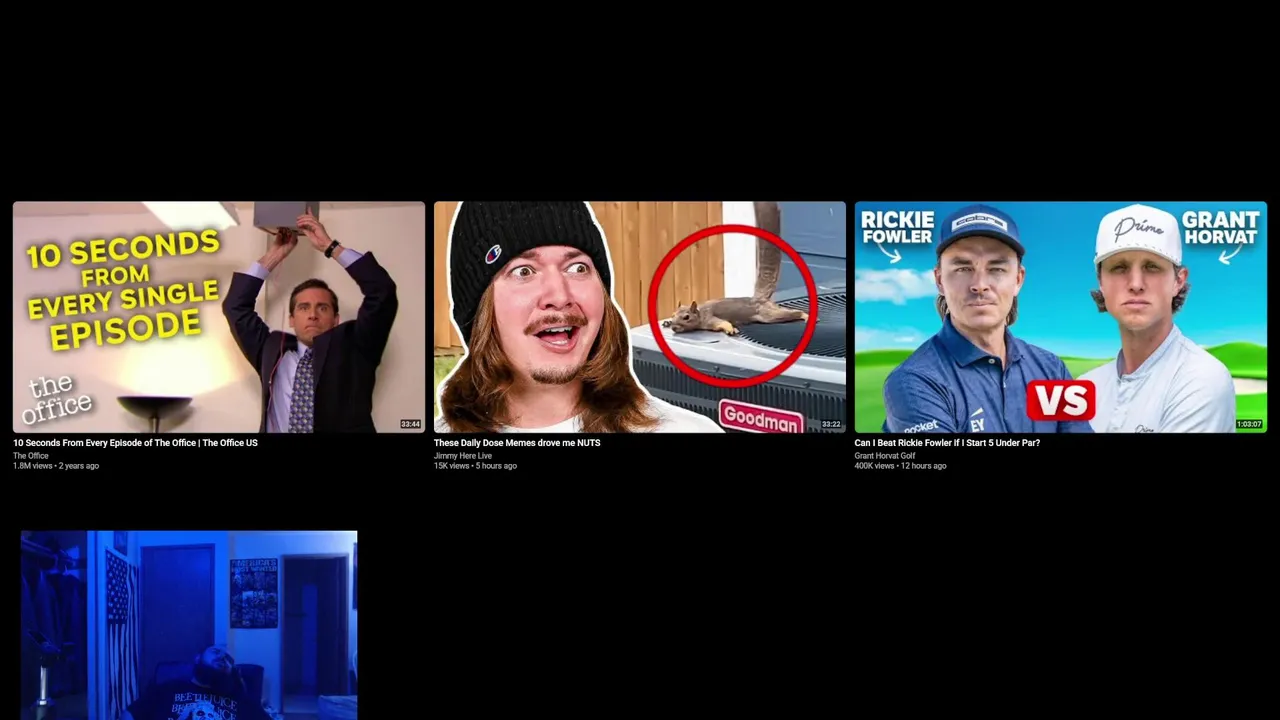
Task: Open The Office 10 Seconds video thumbnail
Action: point(219,317)
